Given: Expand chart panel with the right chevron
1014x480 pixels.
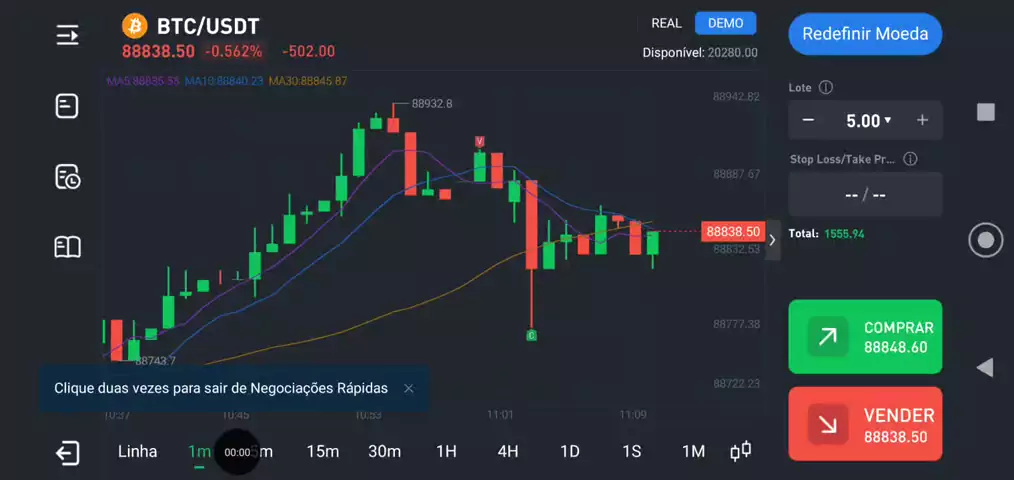Looking at the screenshot, I should pos(772,240).
